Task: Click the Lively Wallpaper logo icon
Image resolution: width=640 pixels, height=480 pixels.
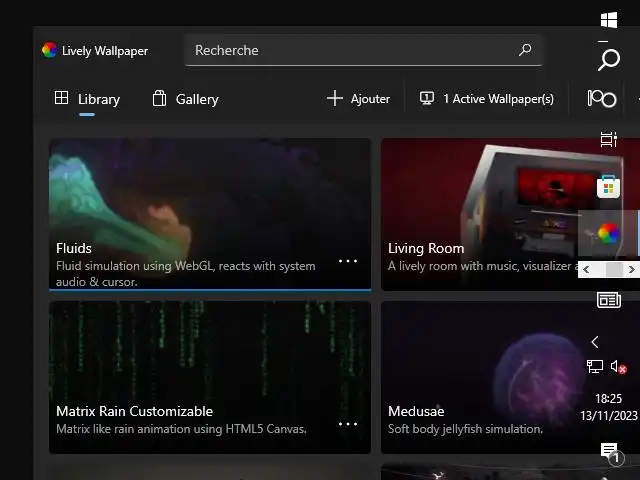Action: coord(49,50)
